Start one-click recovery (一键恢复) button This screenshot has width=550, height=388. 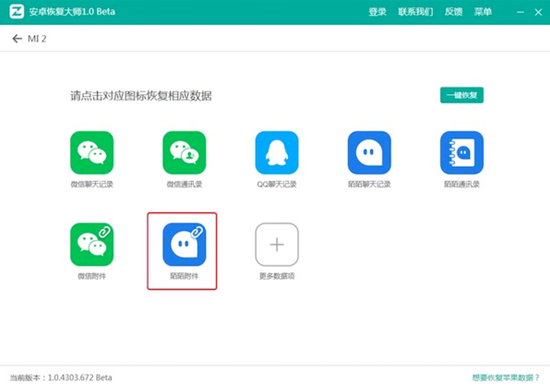462,95
